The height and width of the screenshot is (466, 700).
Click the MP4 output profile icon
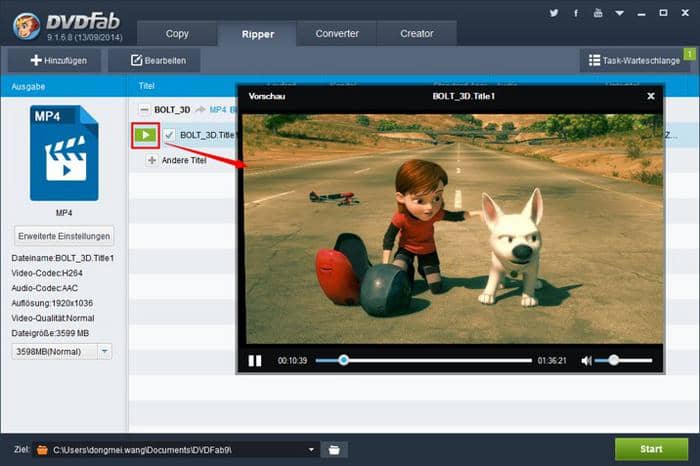click(64, 153)
